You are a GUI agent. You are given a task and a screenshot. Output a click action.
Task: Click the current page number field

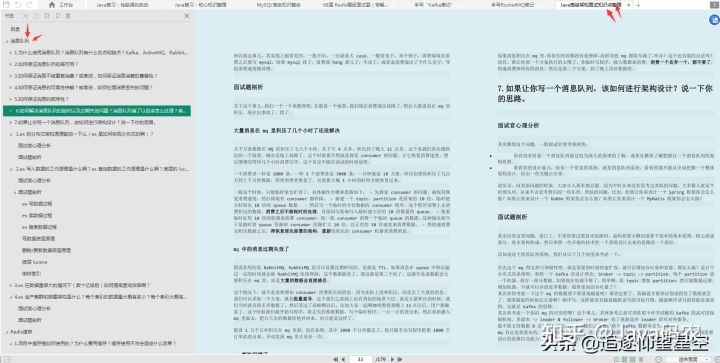pyautogui.click(x=360, y=359)
